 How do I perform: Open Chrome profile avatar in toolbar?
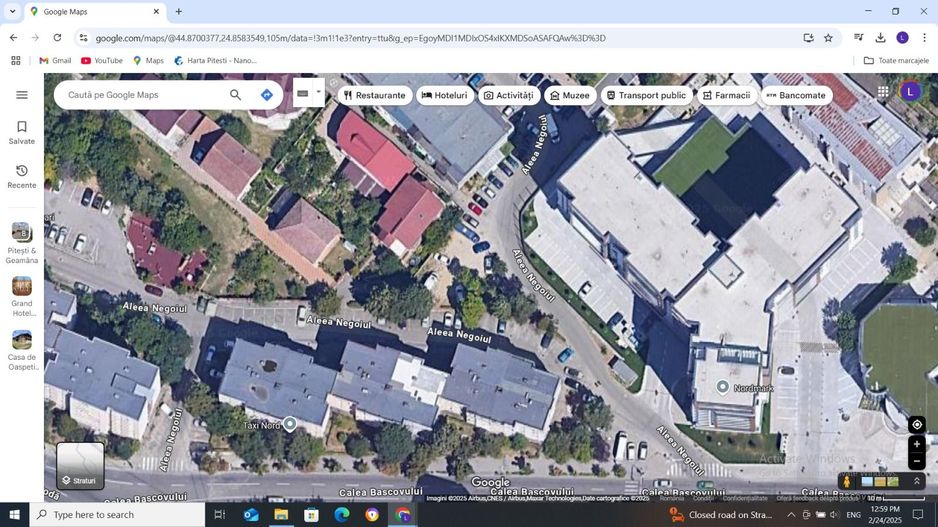pyautogui.click(x=903, y=38)
